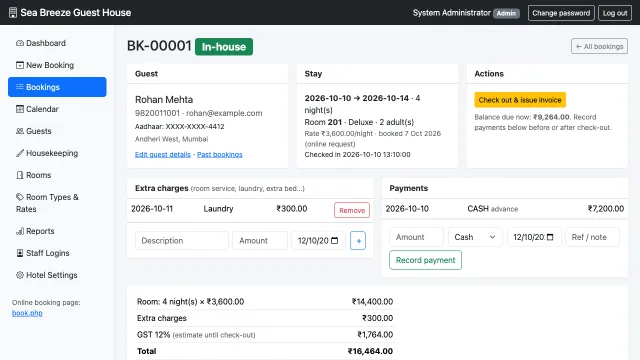Remove the Laundry extra charge
Viewport: 640px width, 360px height.
coord(352,210)
